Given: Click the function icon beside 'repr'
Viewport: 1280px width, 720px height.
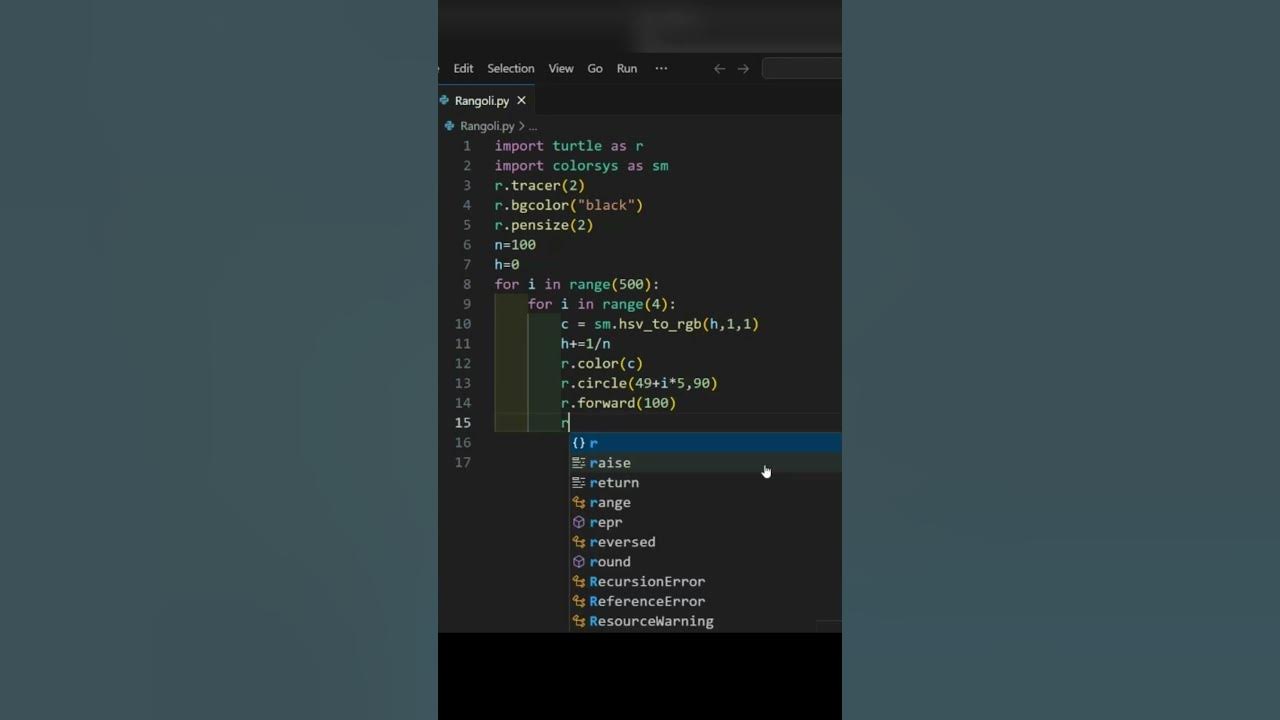Looking at the screenshot, I should 579,522.
